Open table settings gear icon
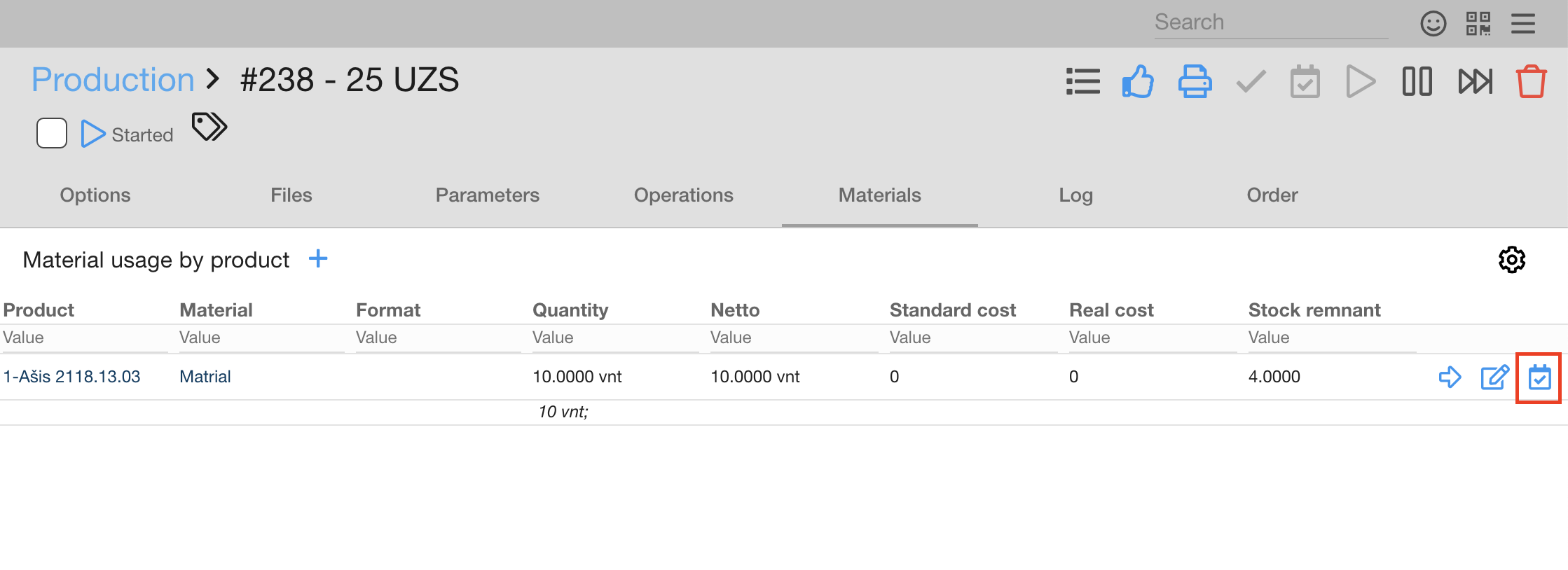Image resolution: width=1568 pixels, height=570 pixels. (1511, 260)
